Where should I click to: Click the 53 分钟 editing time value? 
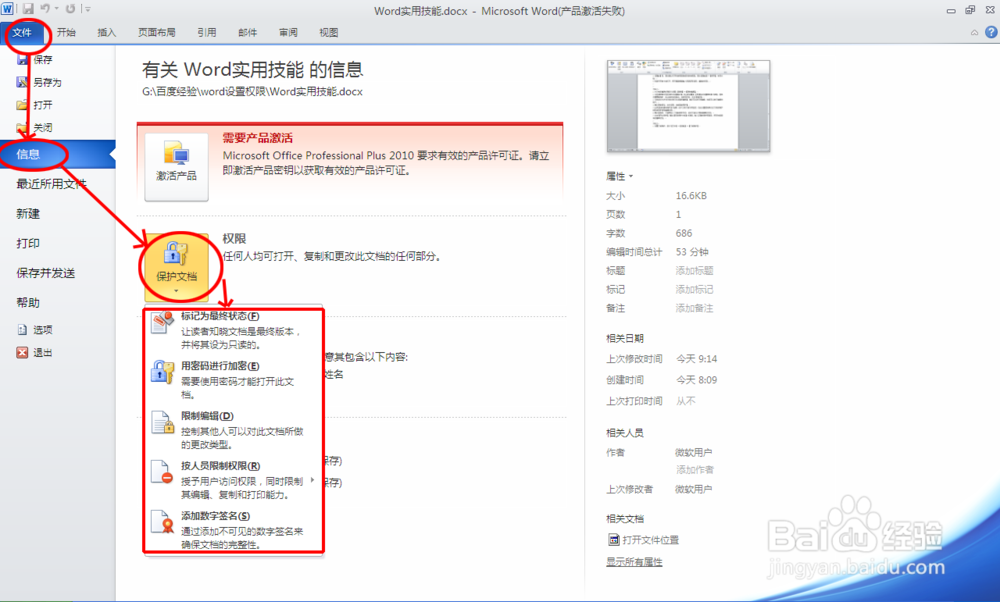[692, 252]
